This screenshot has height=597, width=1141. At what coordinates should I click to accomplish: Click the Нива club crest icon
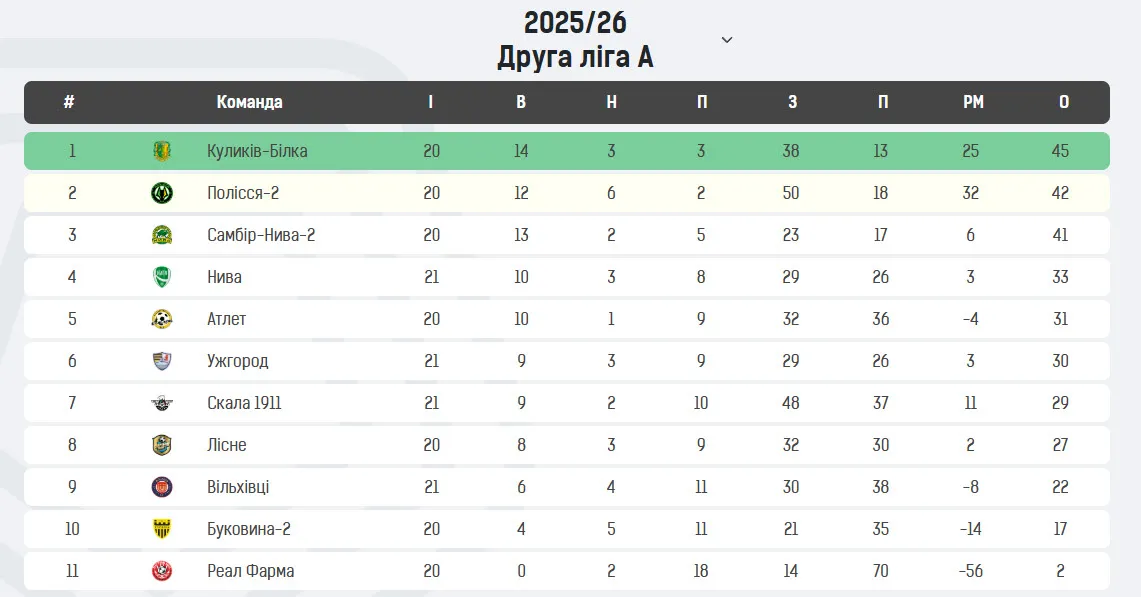(x=162, y=277)
